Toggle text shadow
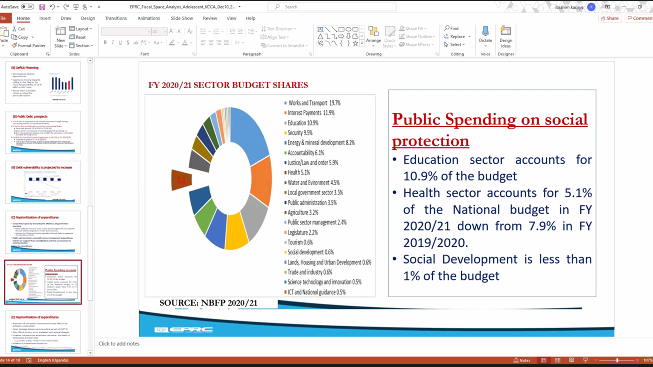 (128, 42)
